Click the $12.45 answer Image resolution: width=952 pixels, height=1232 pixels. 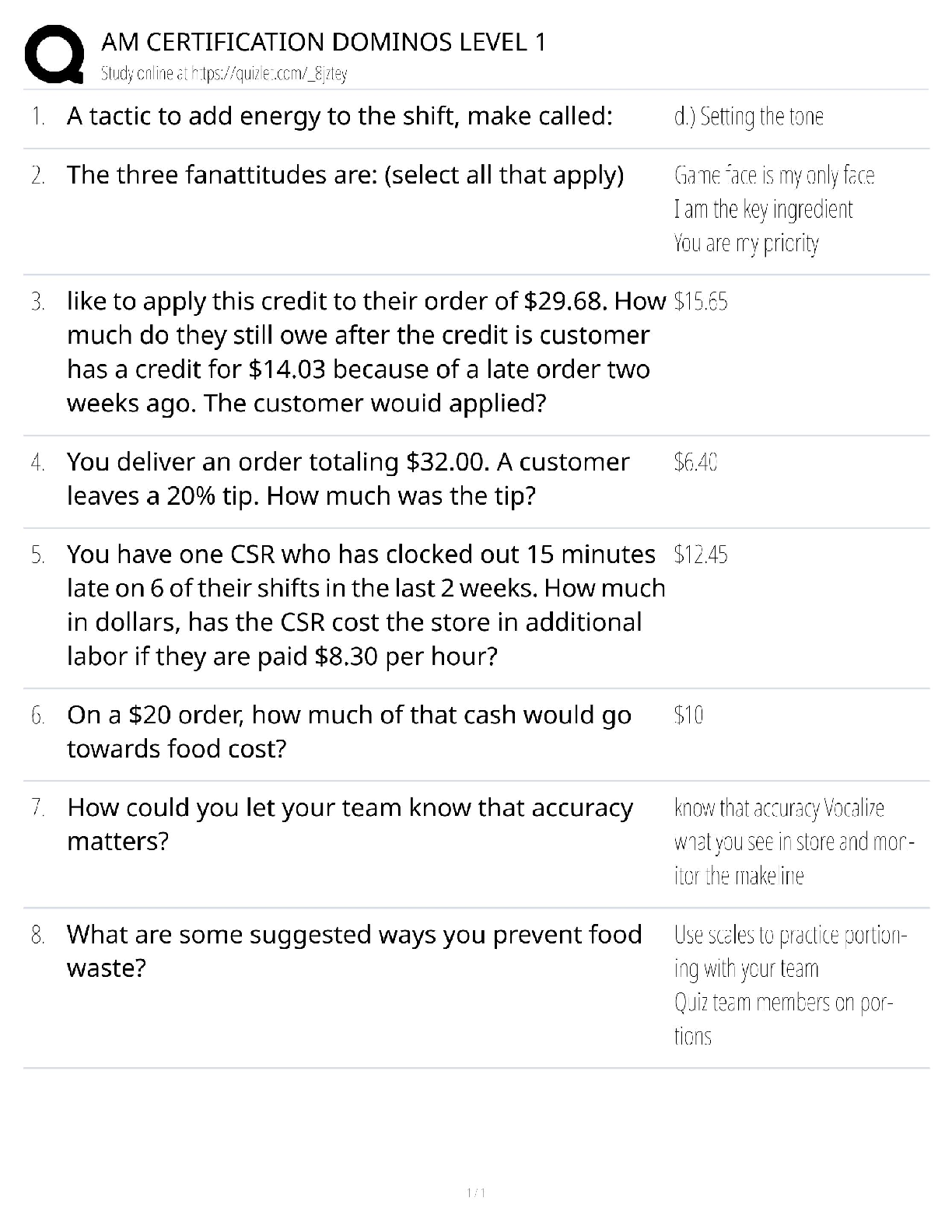(701, 555)
